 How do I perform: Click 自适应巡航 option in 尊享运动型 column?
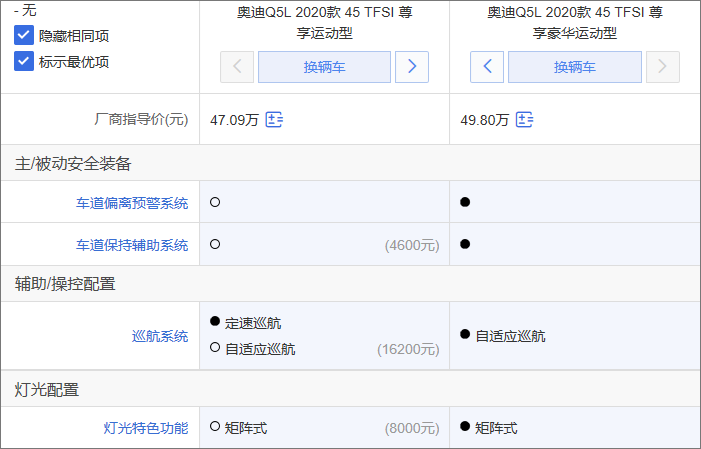tap(260, 349)
